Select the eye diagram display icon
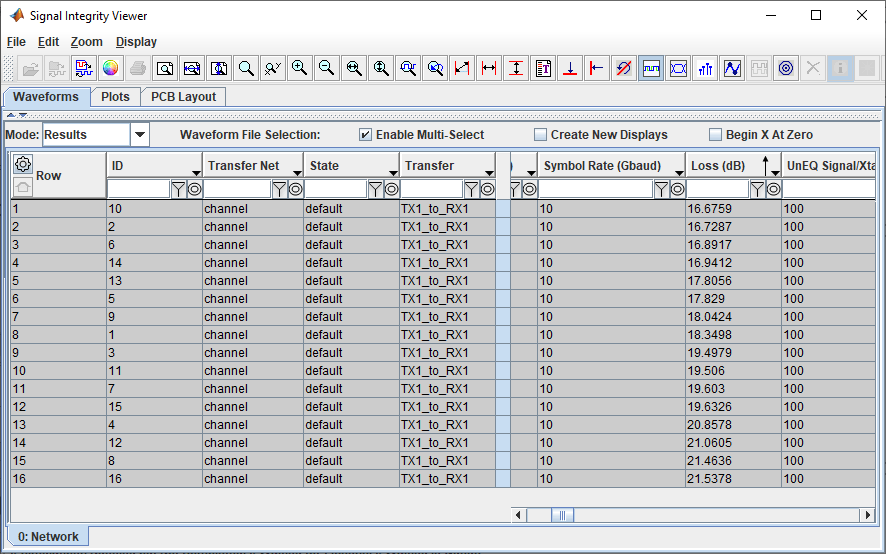 pos(678,68)
